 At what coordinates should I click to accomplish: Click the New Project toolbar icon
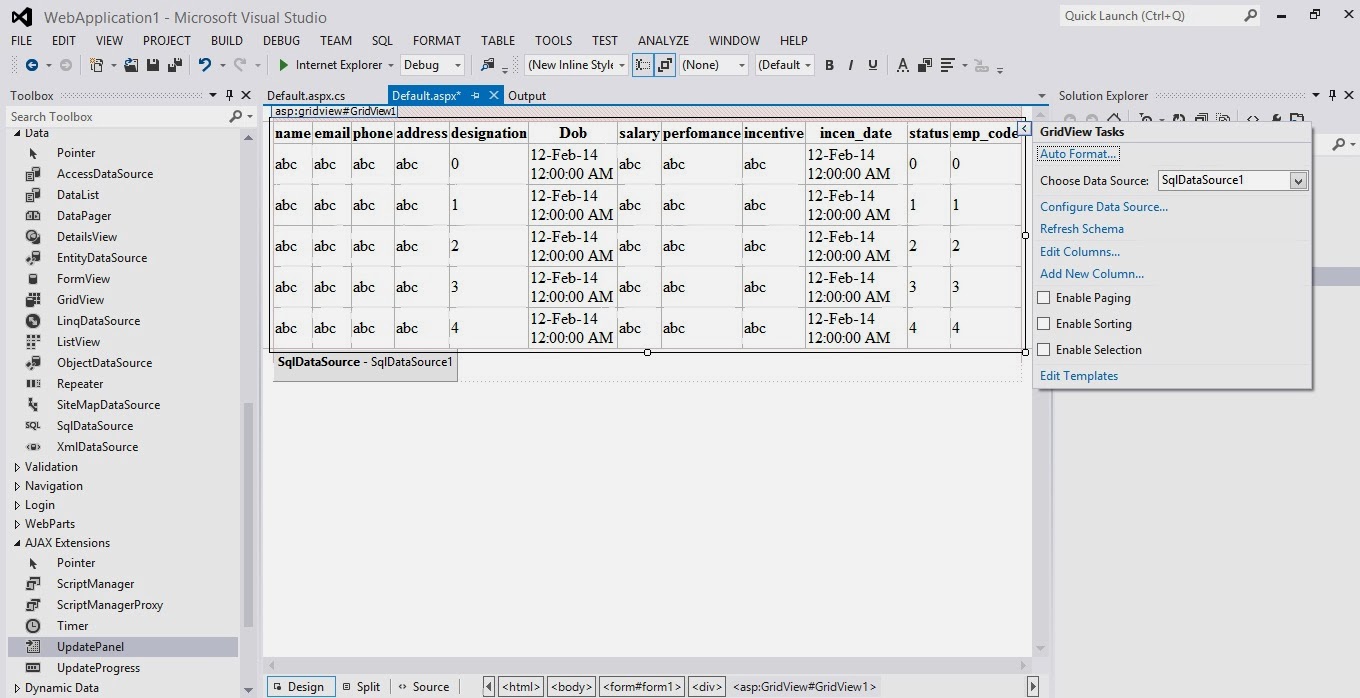coord(96,65)
